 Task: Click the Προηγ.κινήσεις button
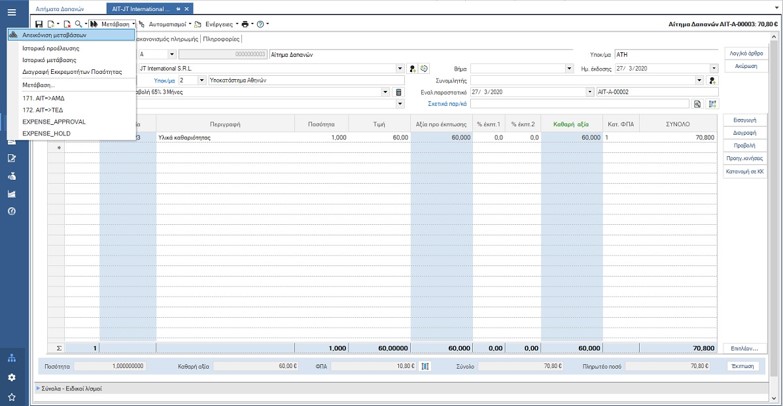pyautogui.click(x=745, y=159)
